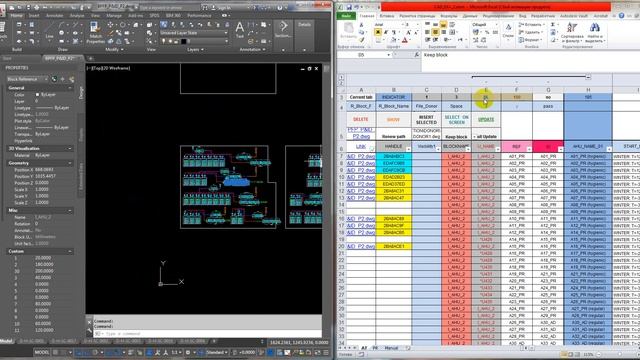Click the Excel fill color icon

393,40
